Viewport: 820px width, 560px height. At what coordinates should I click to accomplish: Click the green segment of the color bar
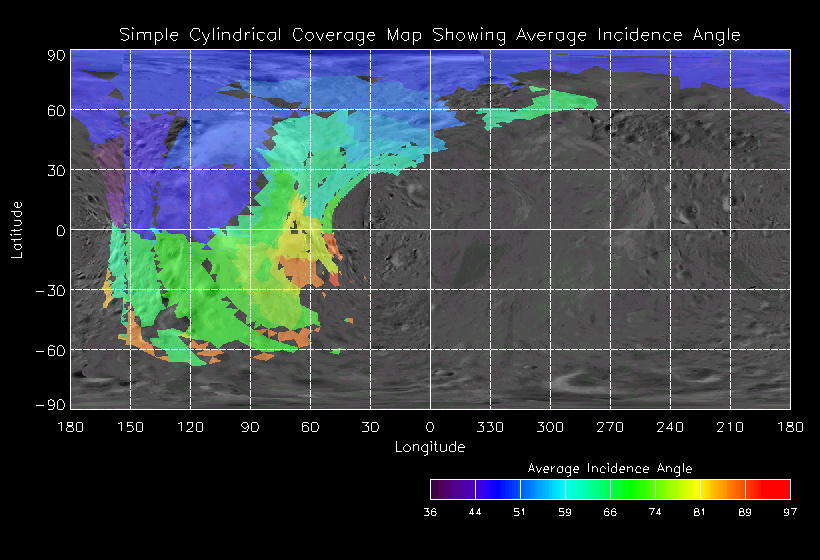coord(633,489)
